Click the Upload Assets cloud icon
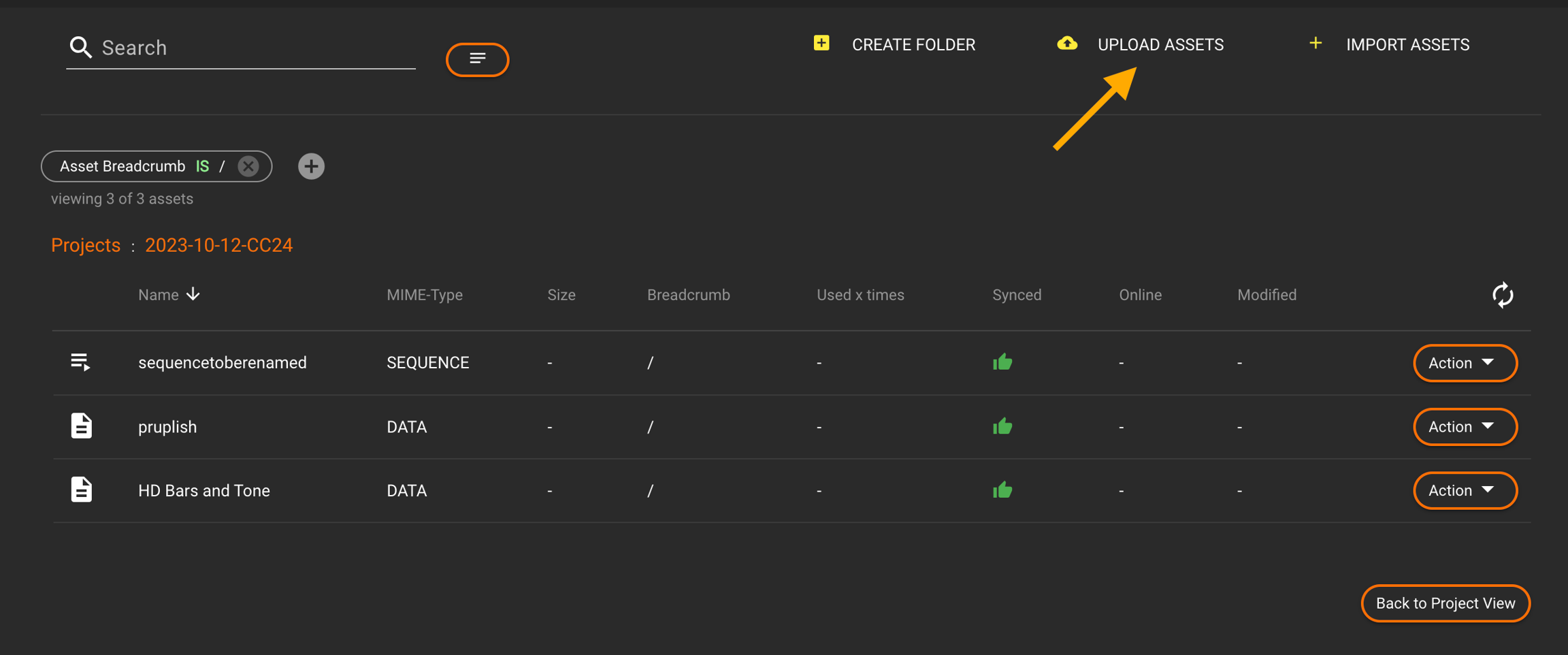1568x655 pixels. pos(1066,44)
